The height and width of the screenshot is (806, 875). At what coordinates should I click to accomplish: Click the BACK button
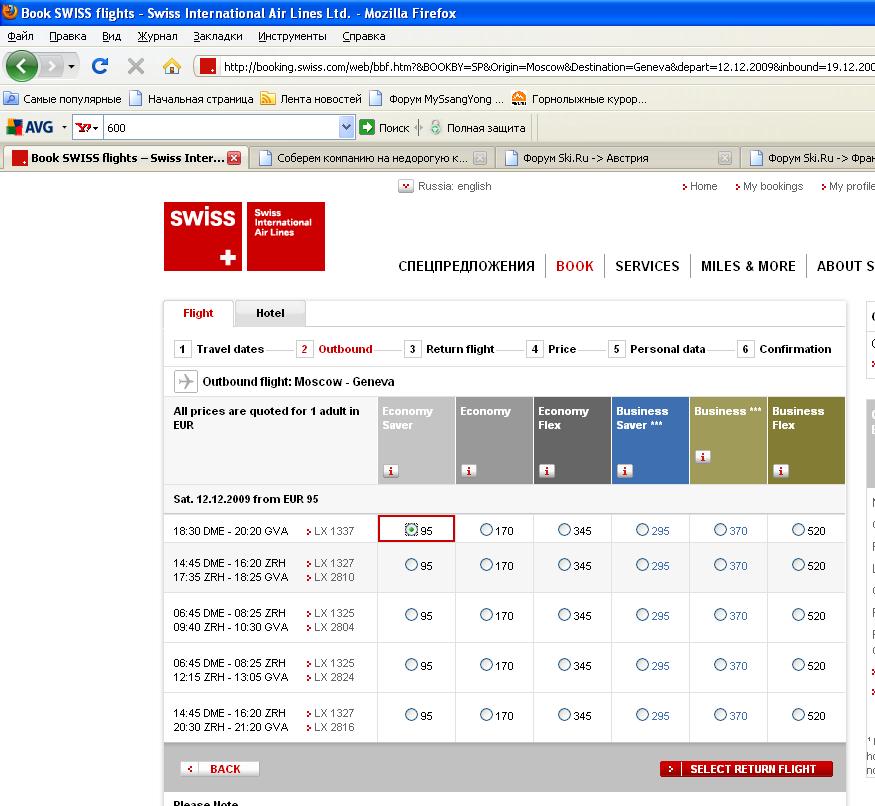tap(219, 769)
